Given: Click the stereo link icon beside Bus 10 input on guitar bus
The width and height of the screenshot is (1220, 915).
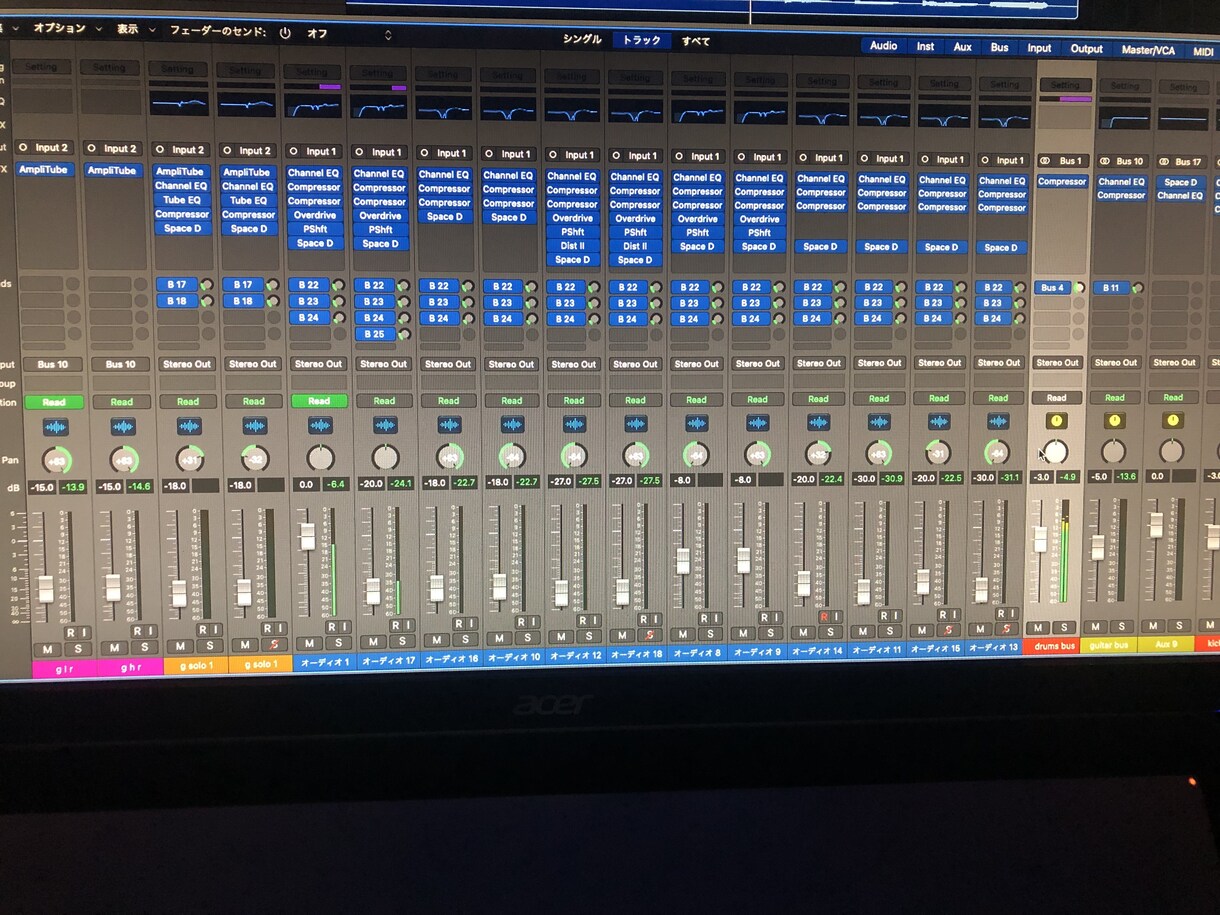Looking at the screenshot, I should [x=1105, y=161].
